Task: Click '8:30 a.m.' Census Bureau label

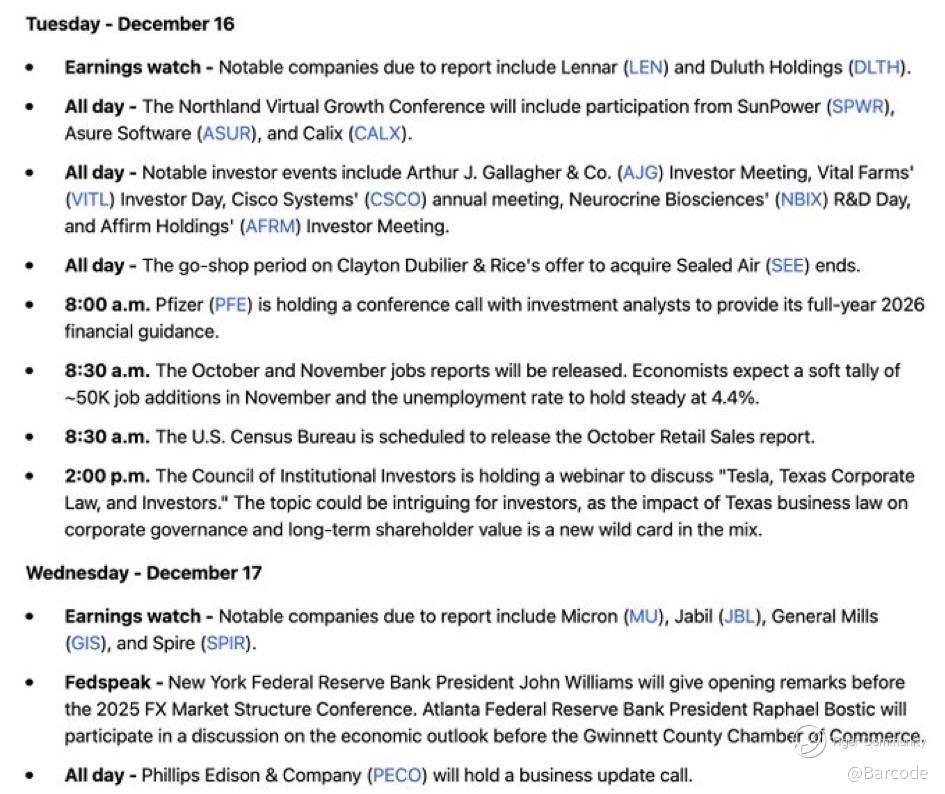Action: click(x=107, y=436)
